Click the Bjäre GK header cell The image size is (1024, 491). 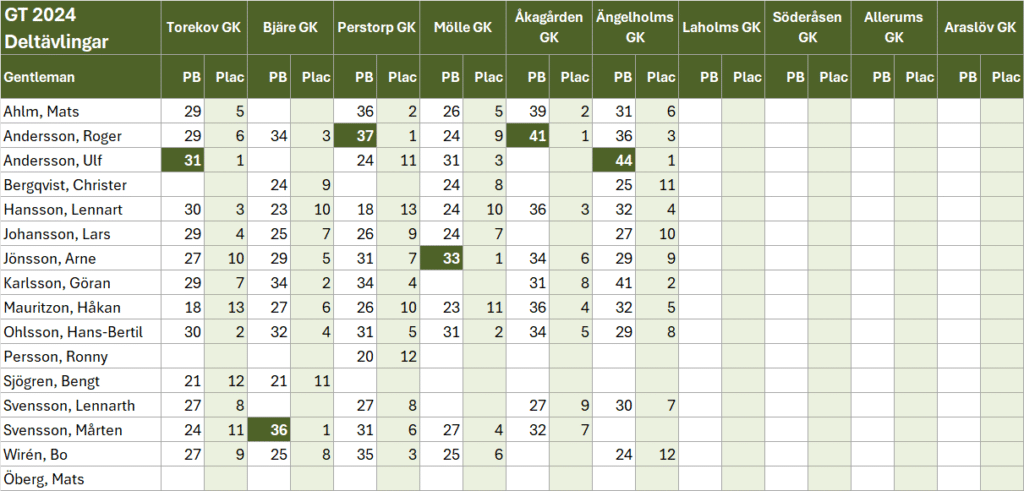click(290, 28)
